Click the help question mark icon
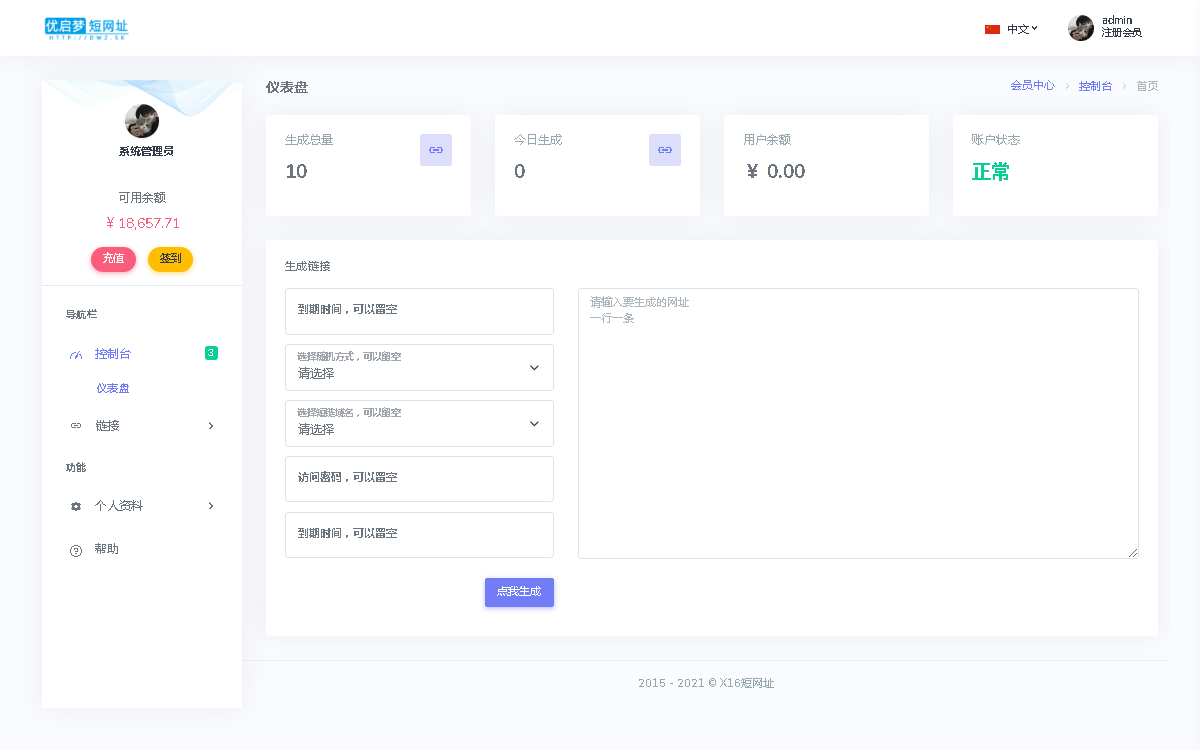The height and width of the screenshot is (750, 1200). [76, 550]
